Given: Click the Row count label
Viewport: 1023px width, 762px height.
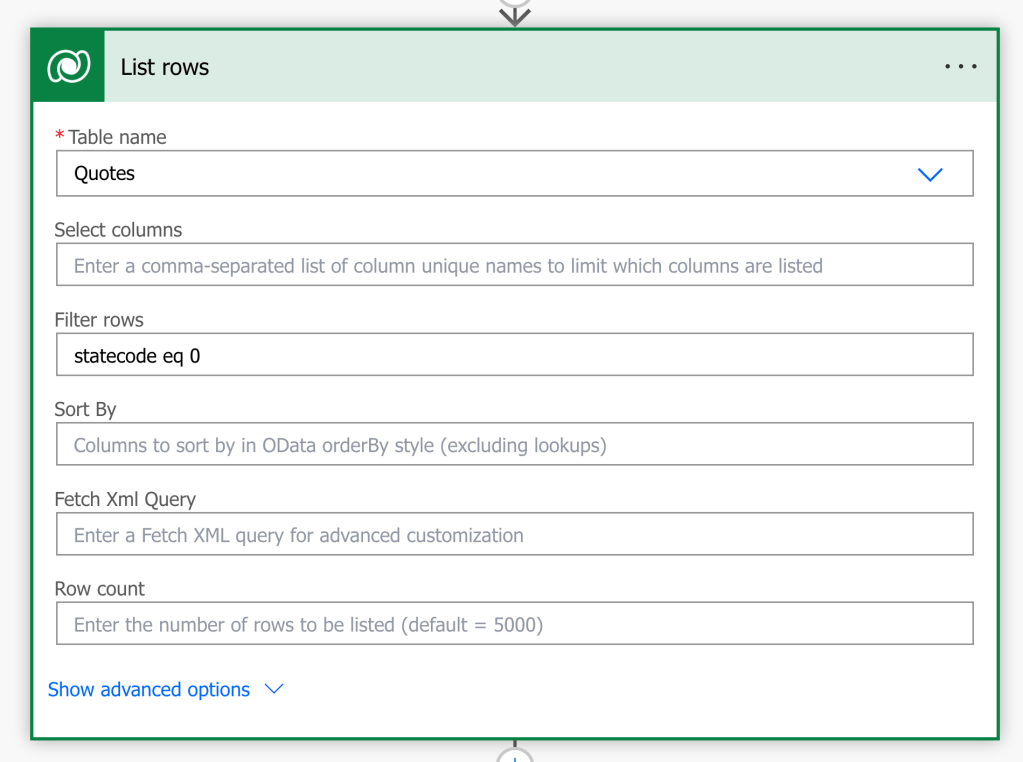Looking at the screenshot, I should pyautogui.click(x=100, y=589).
